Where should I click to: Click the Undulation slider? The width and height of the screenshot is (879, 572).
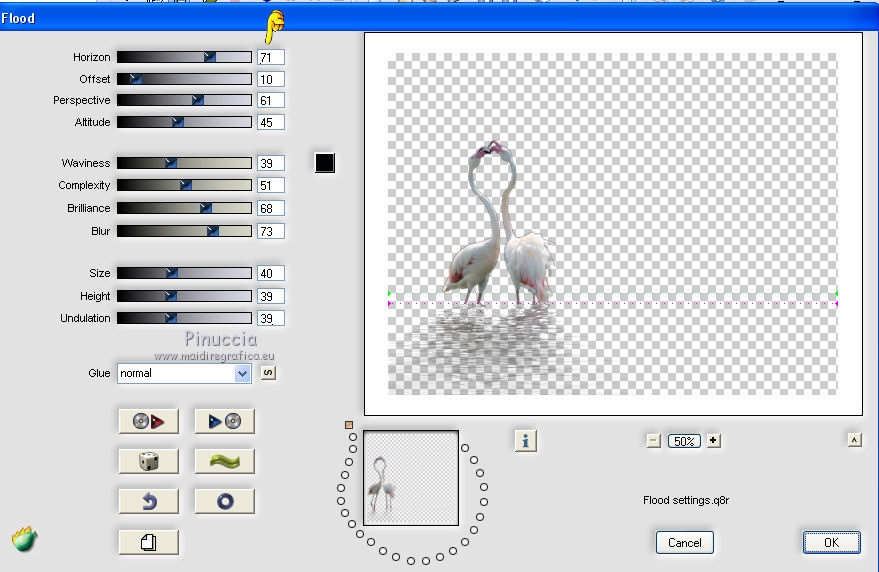point(184,318)
